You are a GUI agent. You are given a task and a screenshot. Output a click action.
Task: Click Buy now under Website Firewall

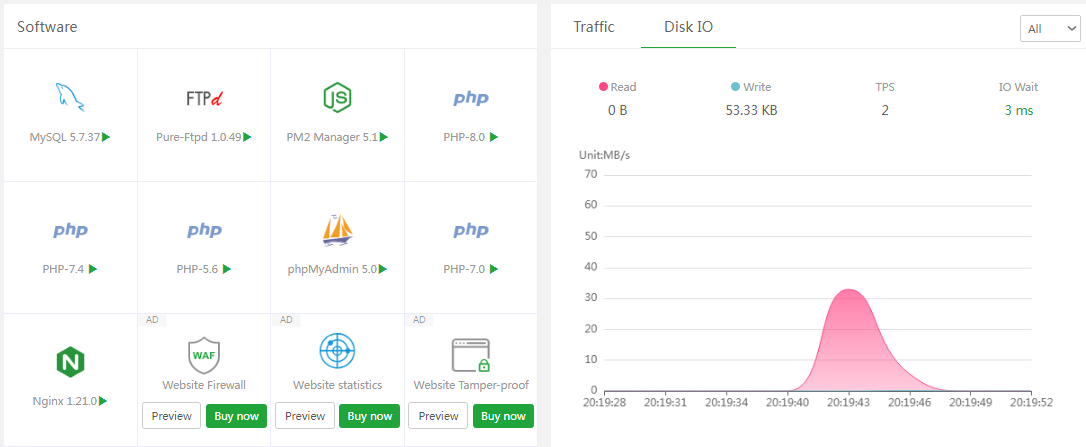[x=236, y=416]
